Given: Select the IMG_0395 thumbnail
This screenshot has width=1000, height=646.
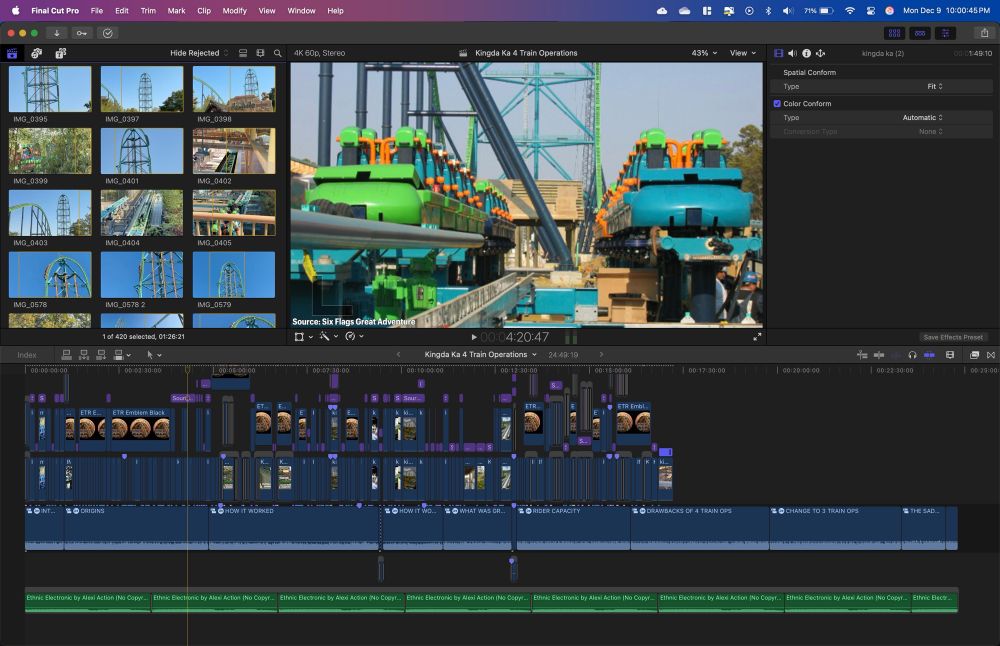Looking at the screenshot, I should [50, 89].
